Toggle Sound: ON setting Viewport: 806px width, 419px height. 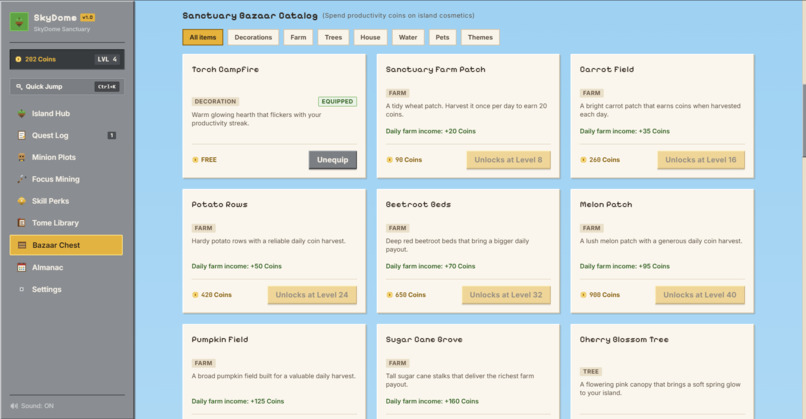pyautogui.click(x=32, y=406)
